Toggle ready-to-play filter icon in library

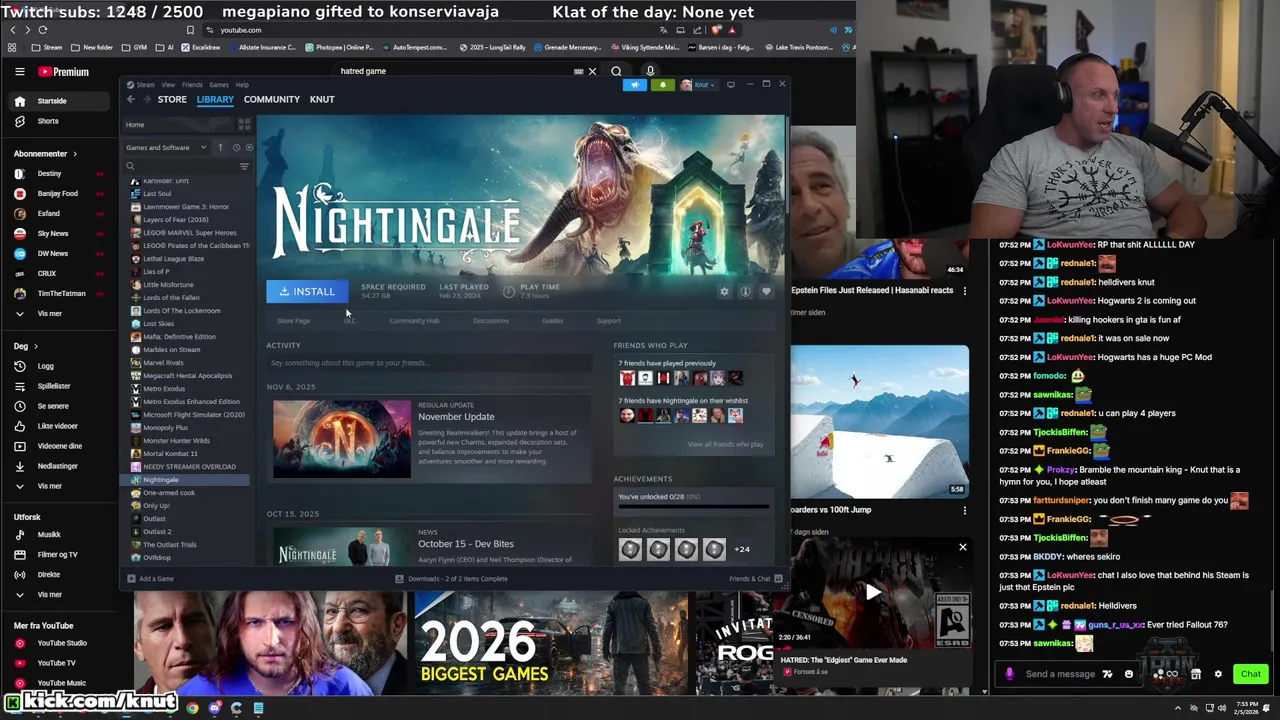pyautogui.click(x=249, y=148)
